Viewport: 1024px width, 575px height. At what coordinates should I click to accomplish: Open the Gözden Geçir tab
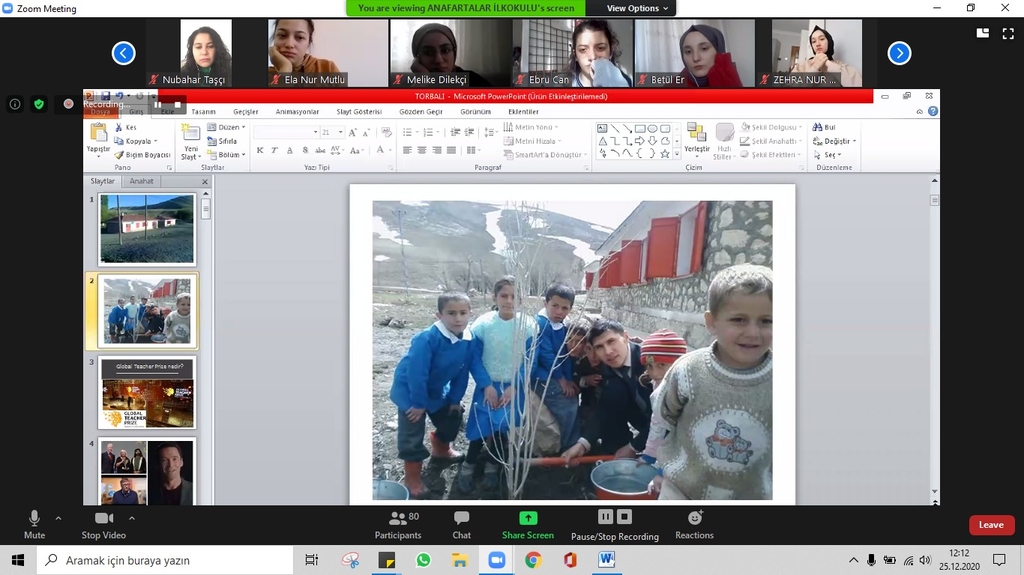pos(421,112)
